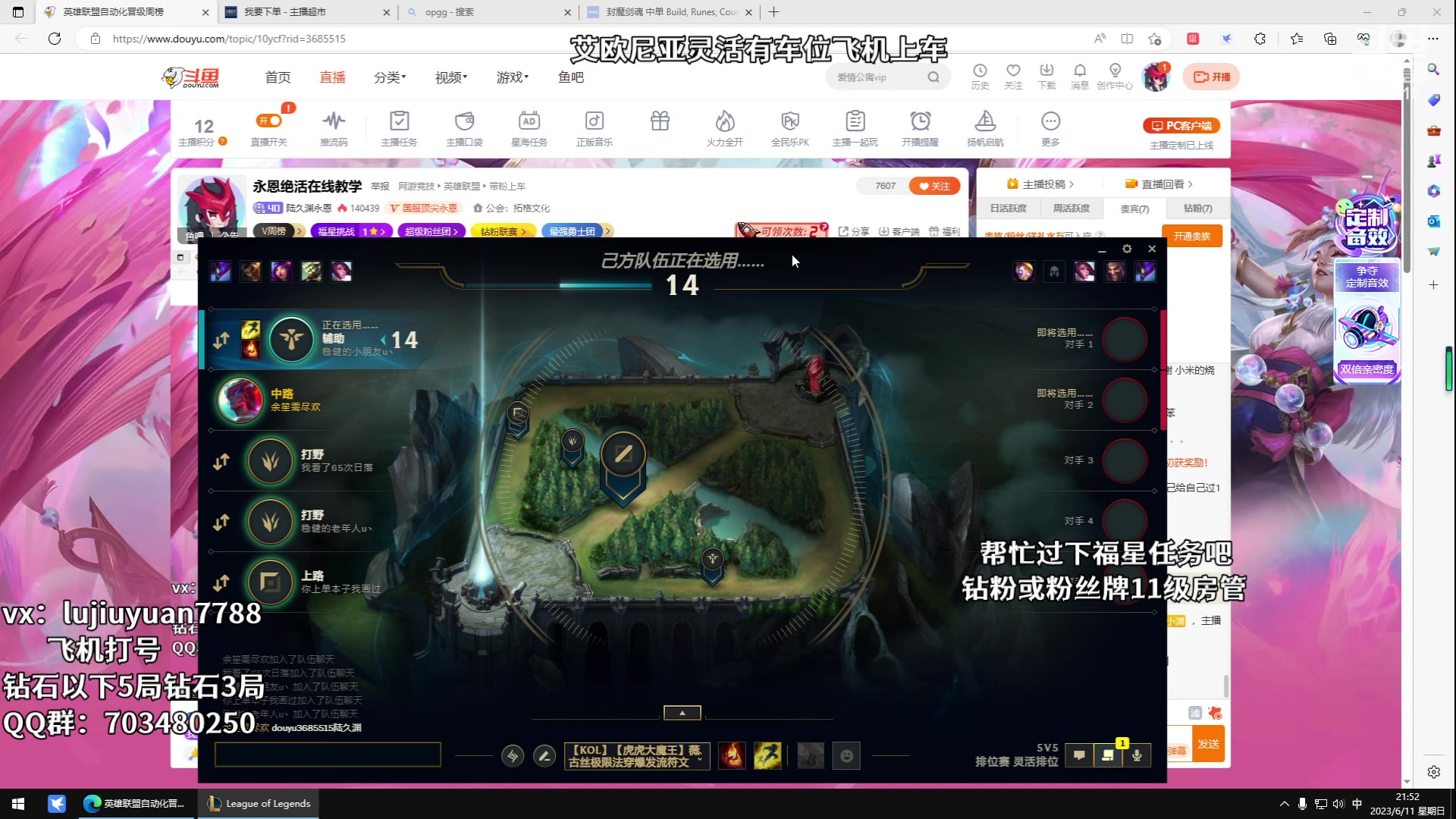
Task: Open Douyu 关注 following heart icon
Action: pos(1013,77)
